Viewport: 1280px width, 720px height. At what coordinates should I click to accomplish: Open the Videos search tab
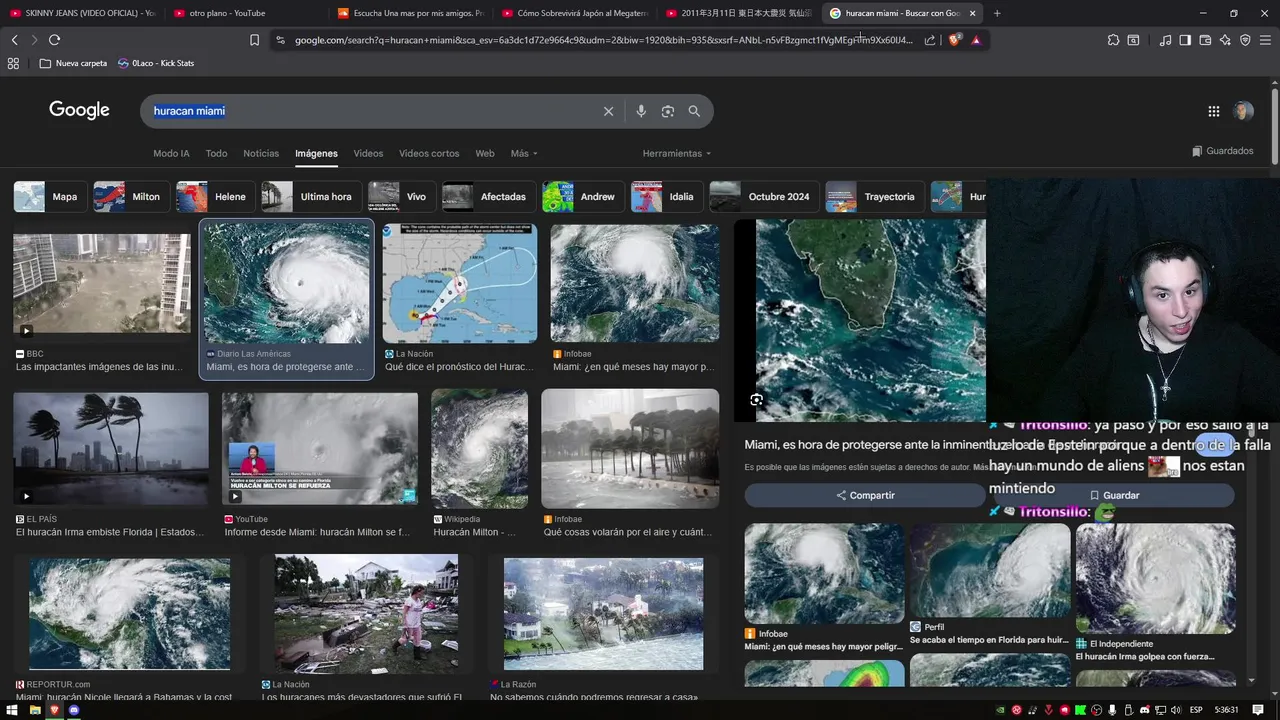[x=368, y=153]
